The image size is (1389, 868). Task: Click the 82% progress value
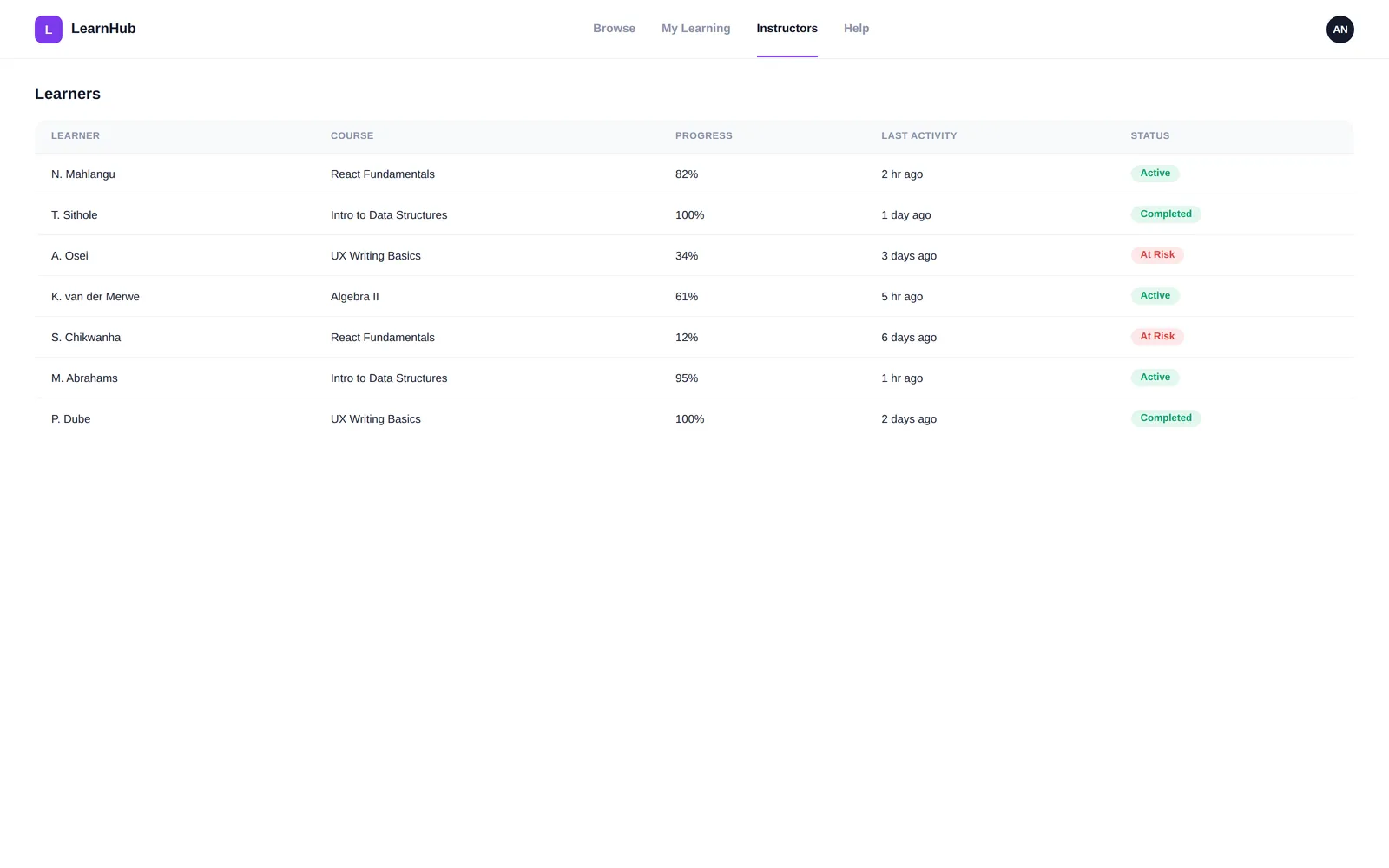(687, 174)
